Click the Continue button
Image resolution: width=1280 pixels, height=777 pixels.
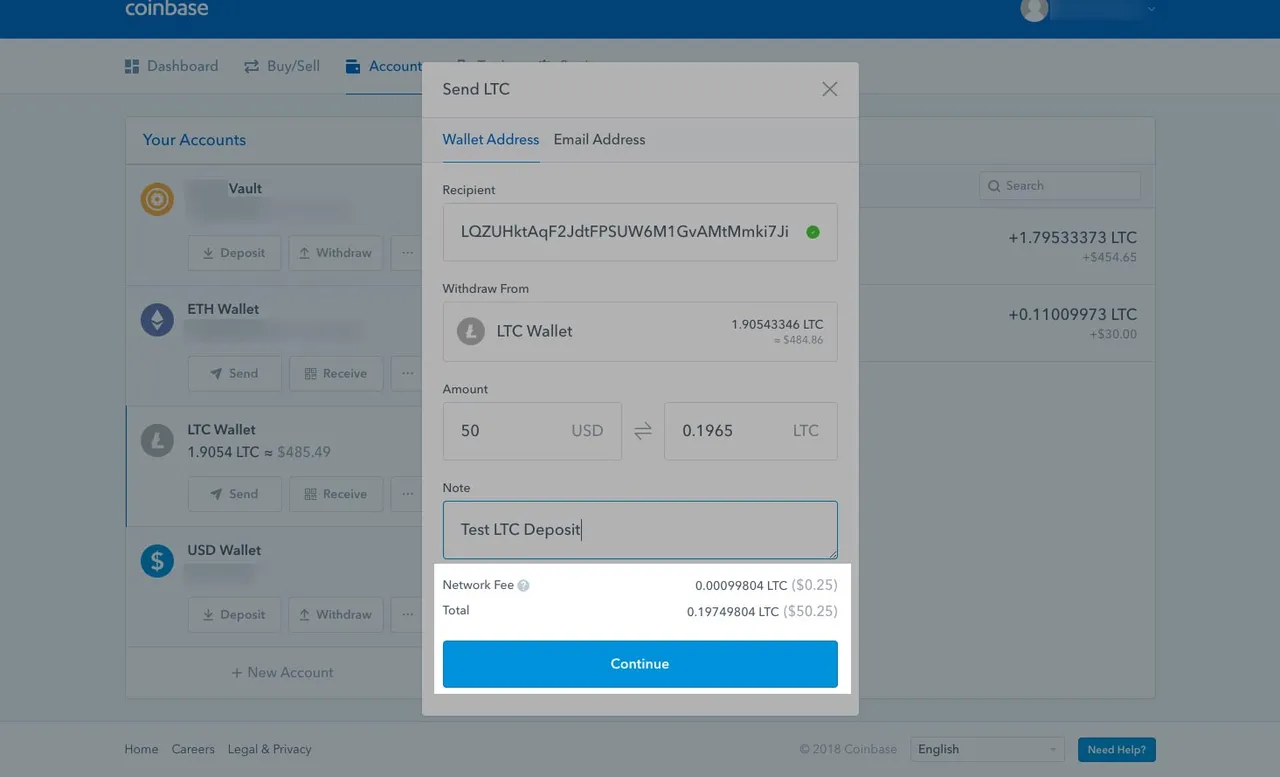click(x=640, y=664)
